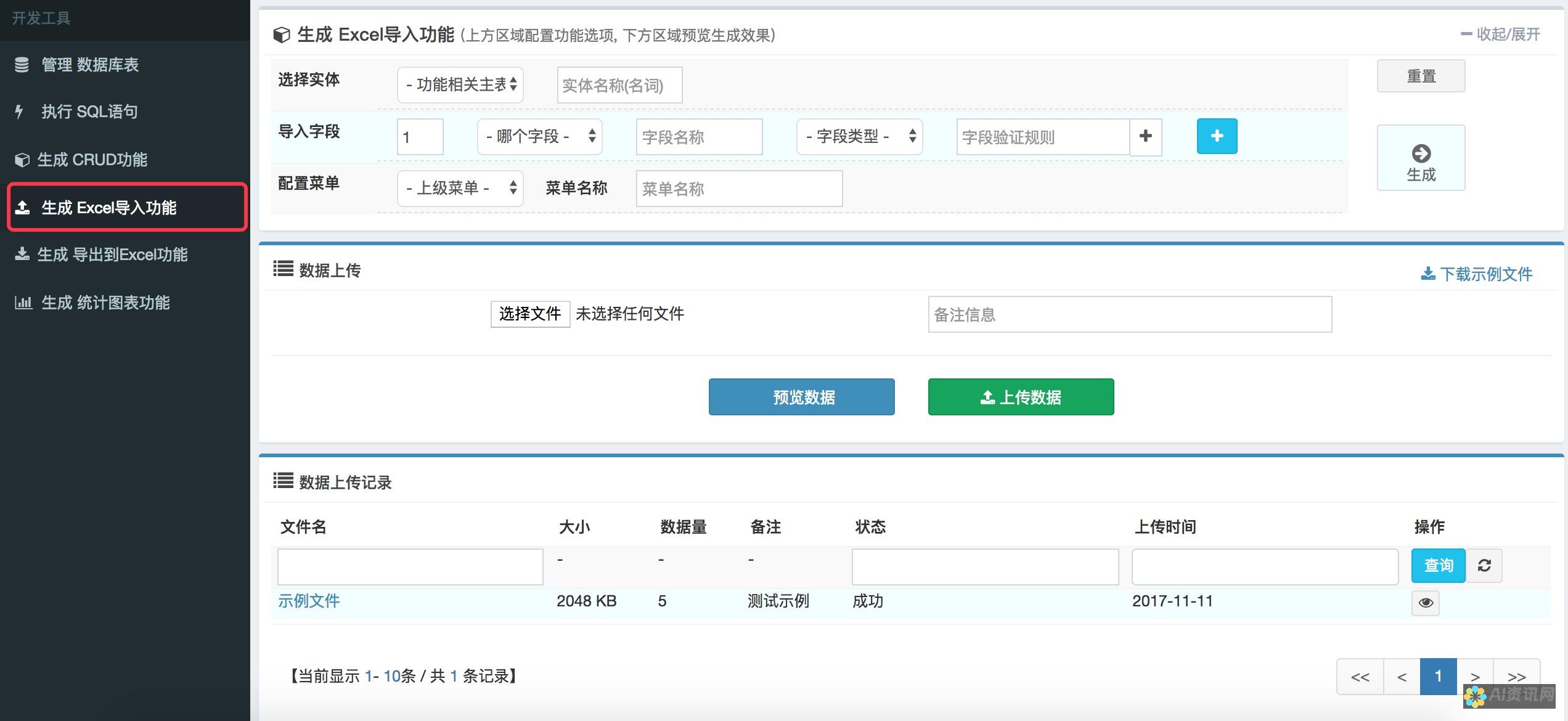Go to previous page with < button
Viewport: 1568px width, 721px height.
1402,677
